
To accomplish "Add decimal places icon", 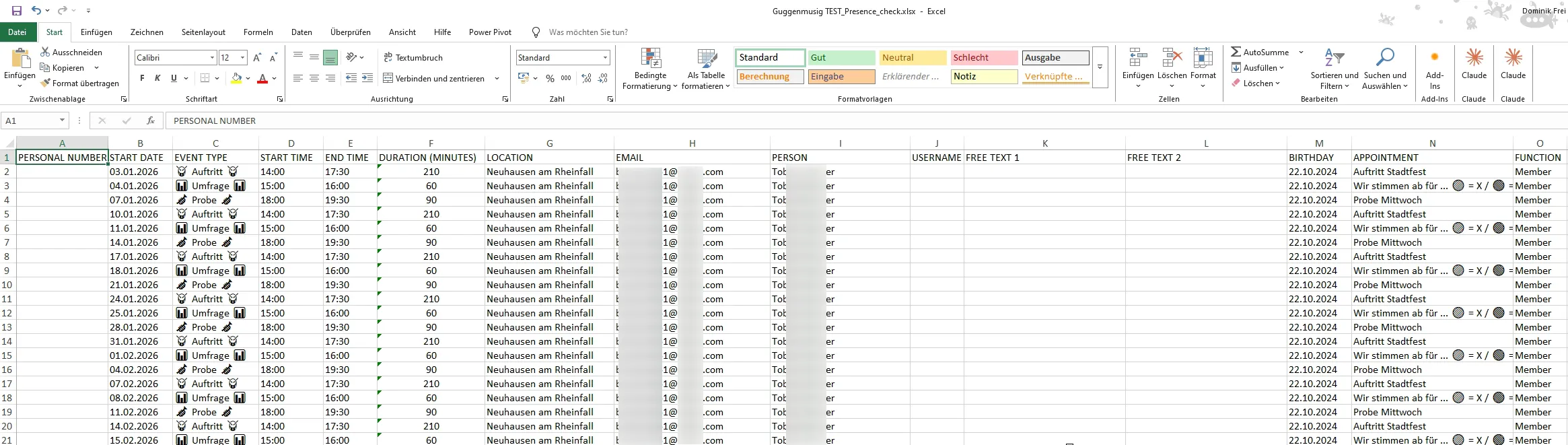I will coord(587,78).
